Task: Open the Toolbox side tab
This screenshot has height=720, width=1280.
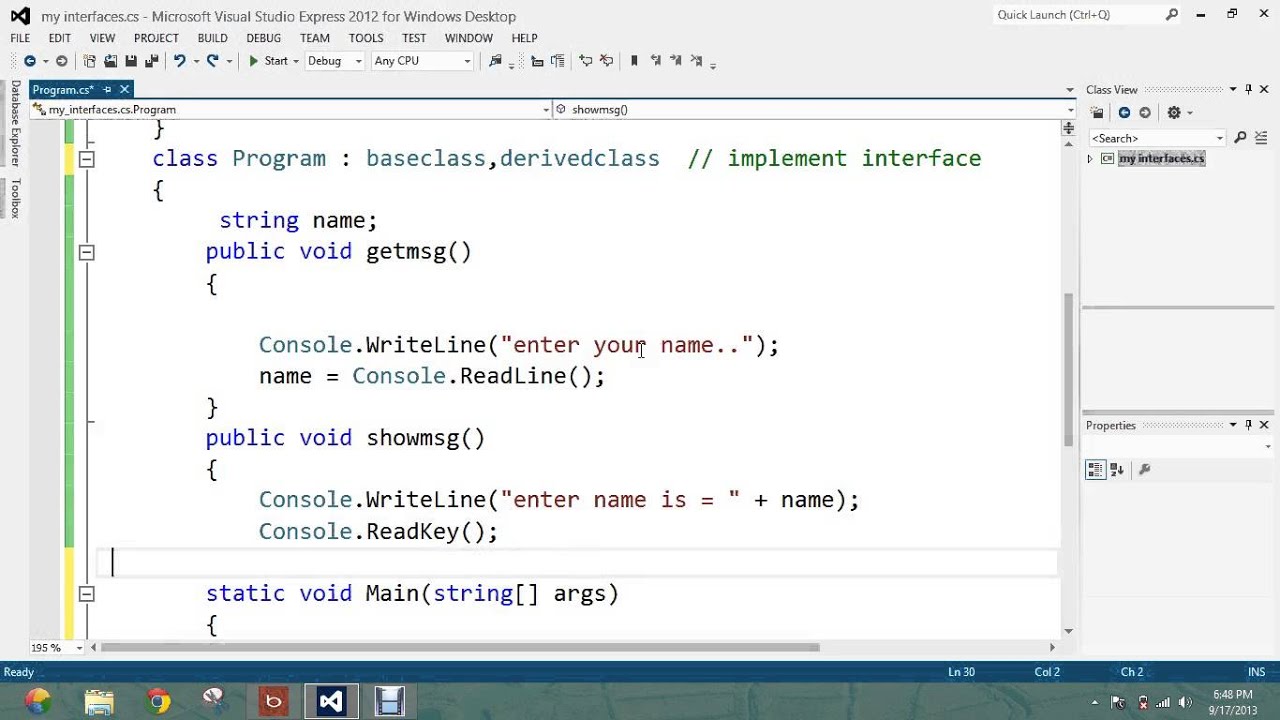Action: 15,198
